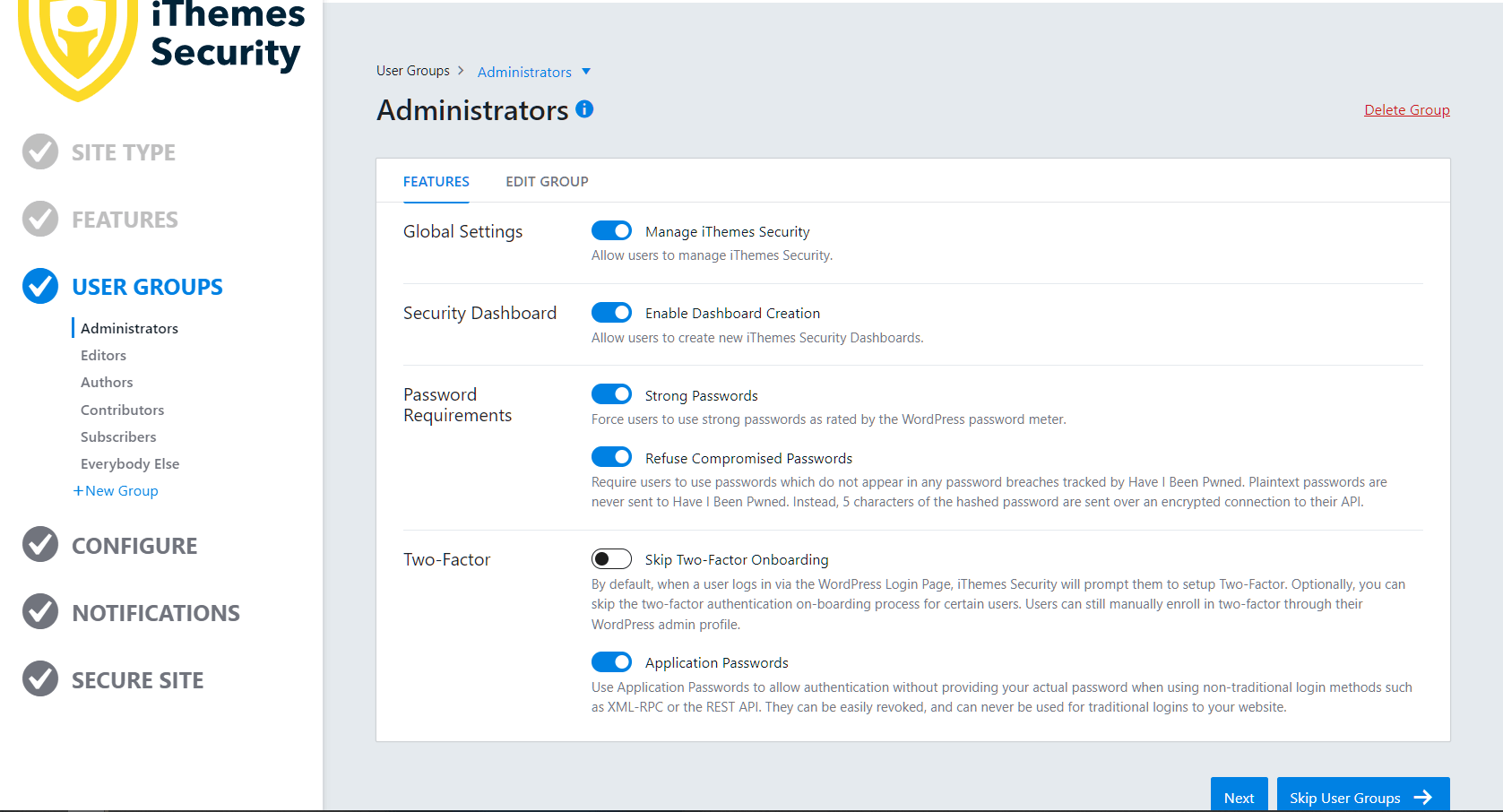Open the Site Type step
The width and height of the screenshot is (1503, 812).
(124, 152)
